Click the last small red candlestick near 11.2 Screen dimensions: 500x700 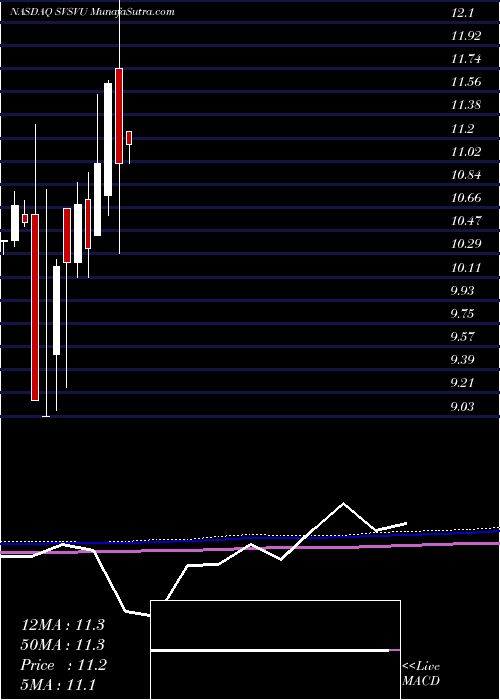[129, 138]
